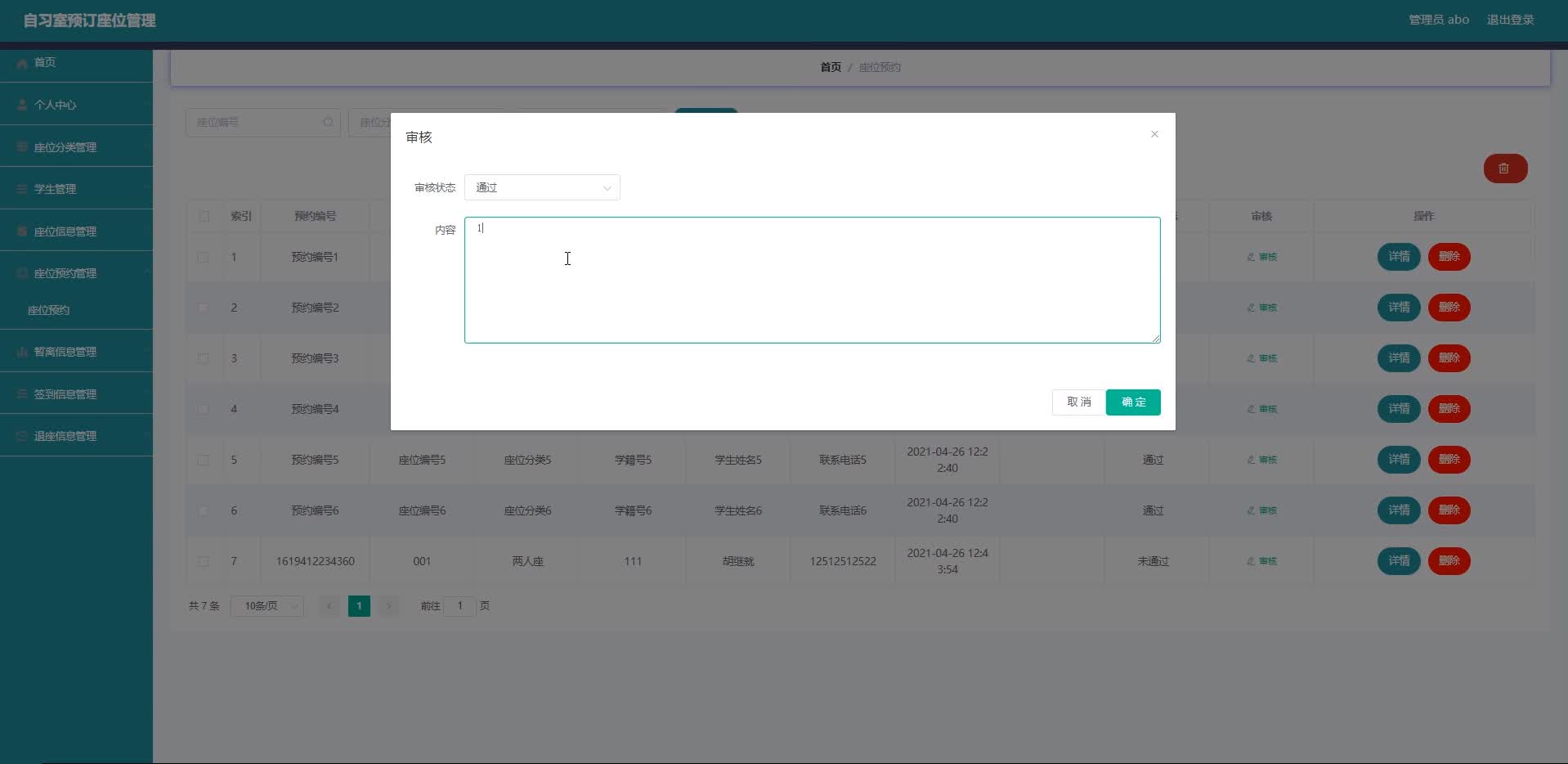Click the 1619412234360 booking number cell
Image resolution: width=1568 pixels, height=764 pixels.
point(315,561)
